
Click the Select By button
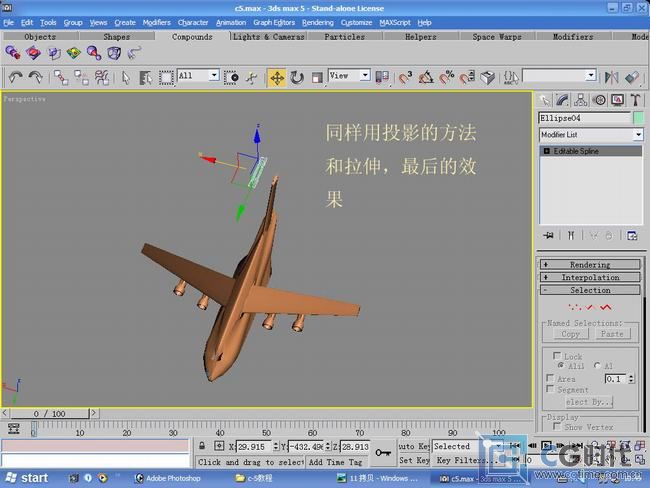click(589, 402)
